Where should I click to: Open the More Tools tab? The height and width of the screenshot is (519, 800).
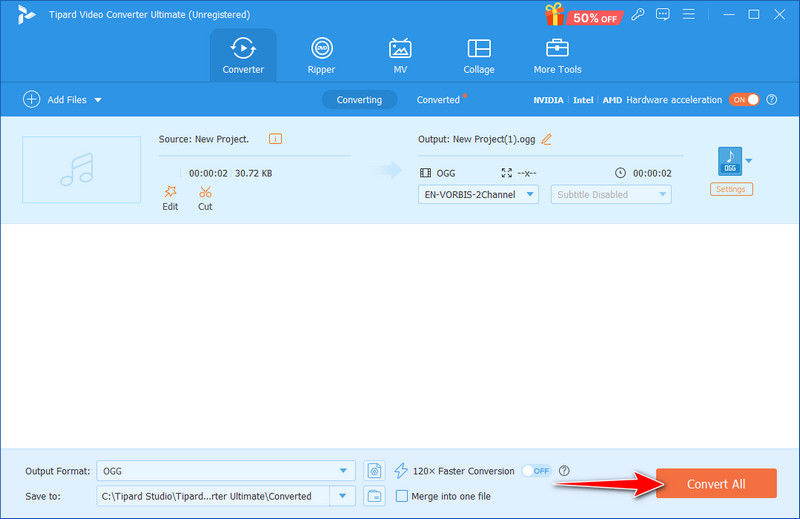[557, 56]
